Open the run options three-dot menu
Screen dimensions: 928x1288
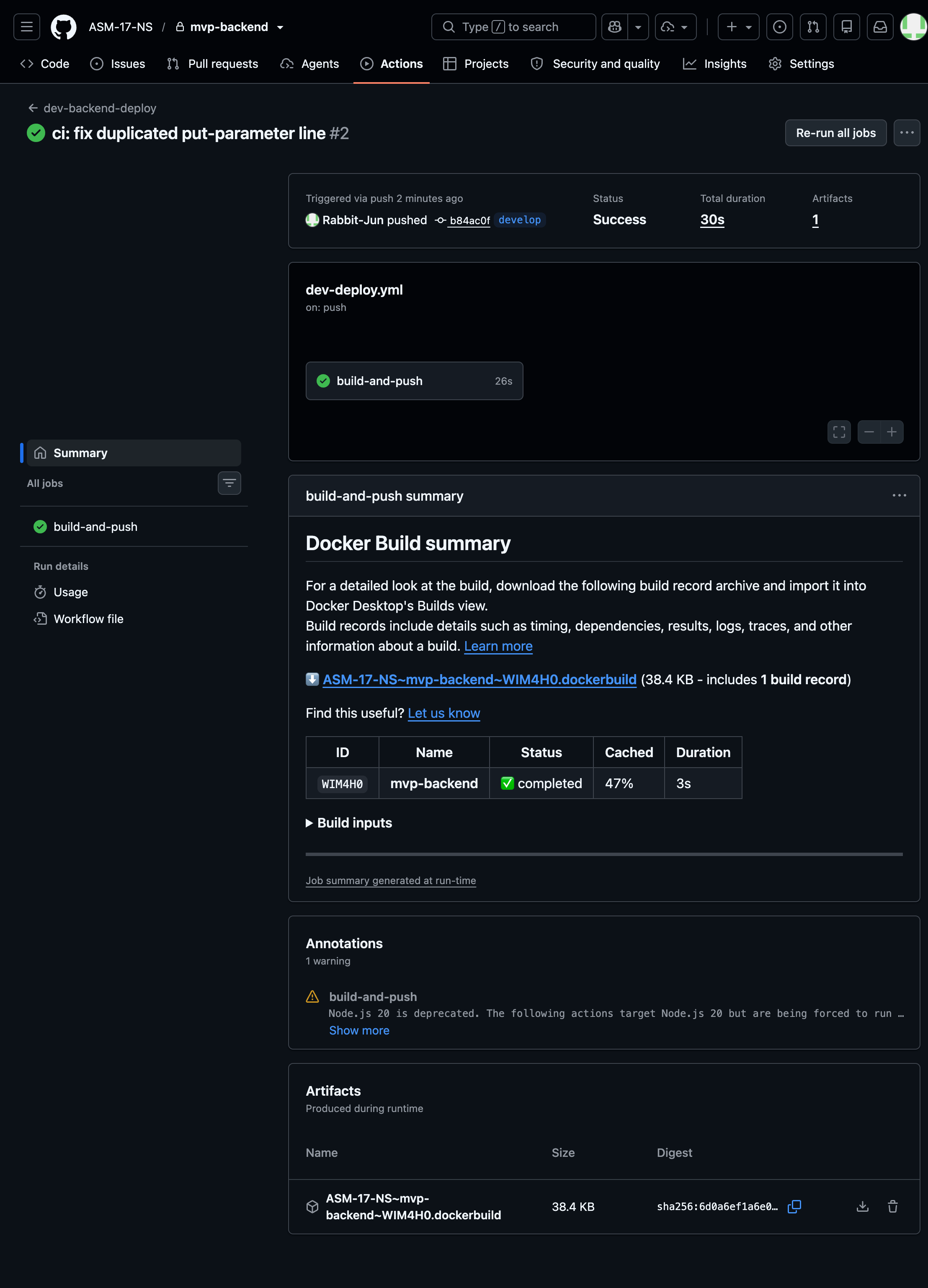(906, 133)
